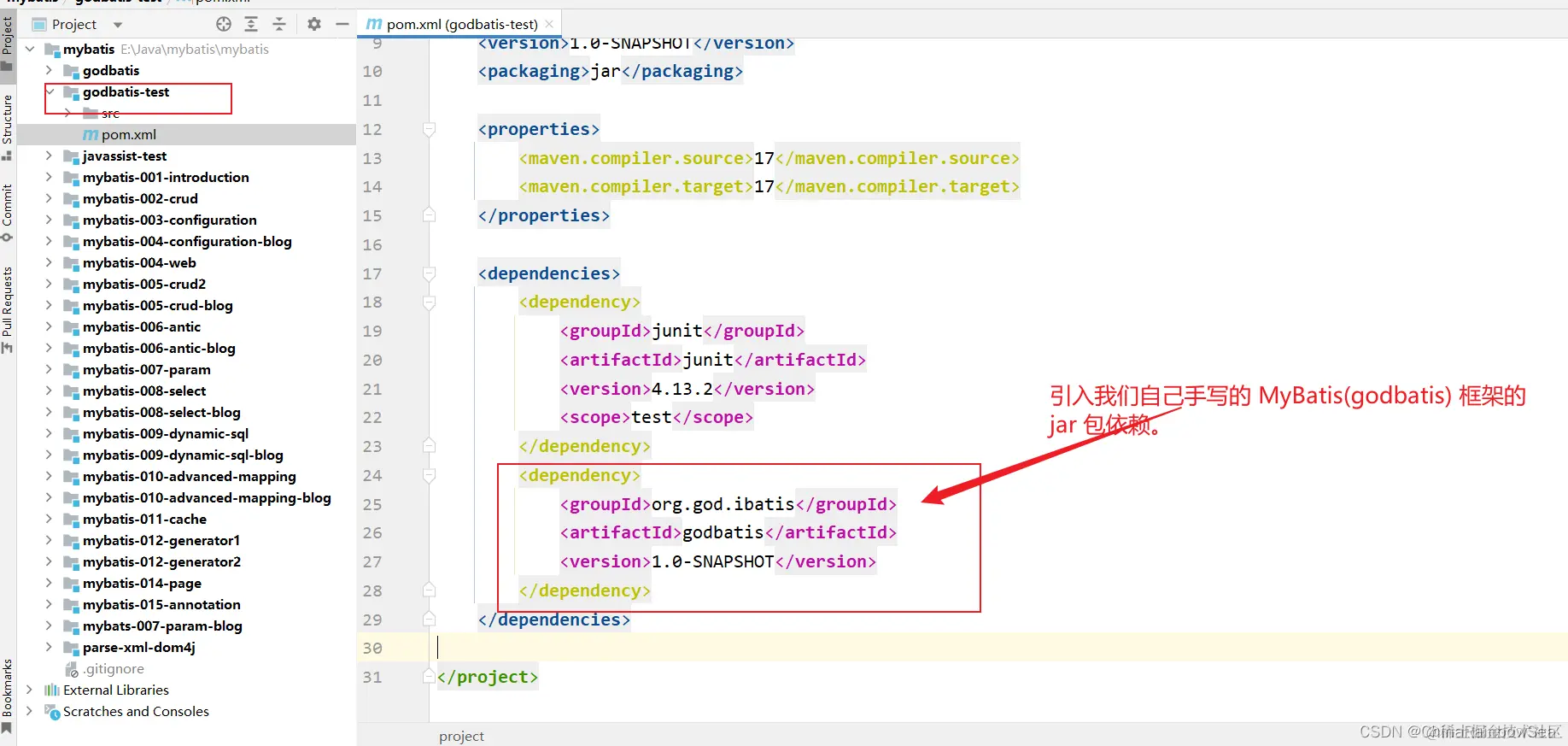Click the Maven icon beside pom.xml
The image size is (1568, 746).
pos(91,134)
